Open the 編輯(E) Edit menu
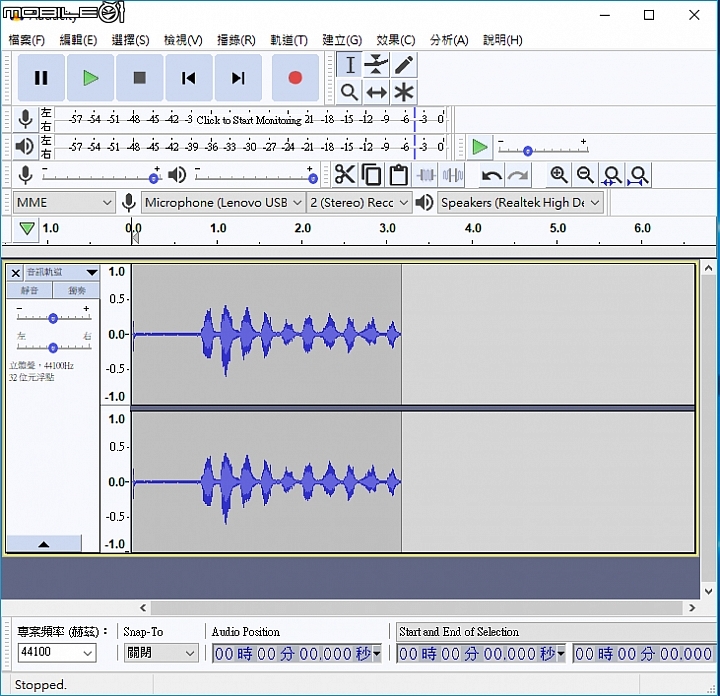 tap(79, 40)
